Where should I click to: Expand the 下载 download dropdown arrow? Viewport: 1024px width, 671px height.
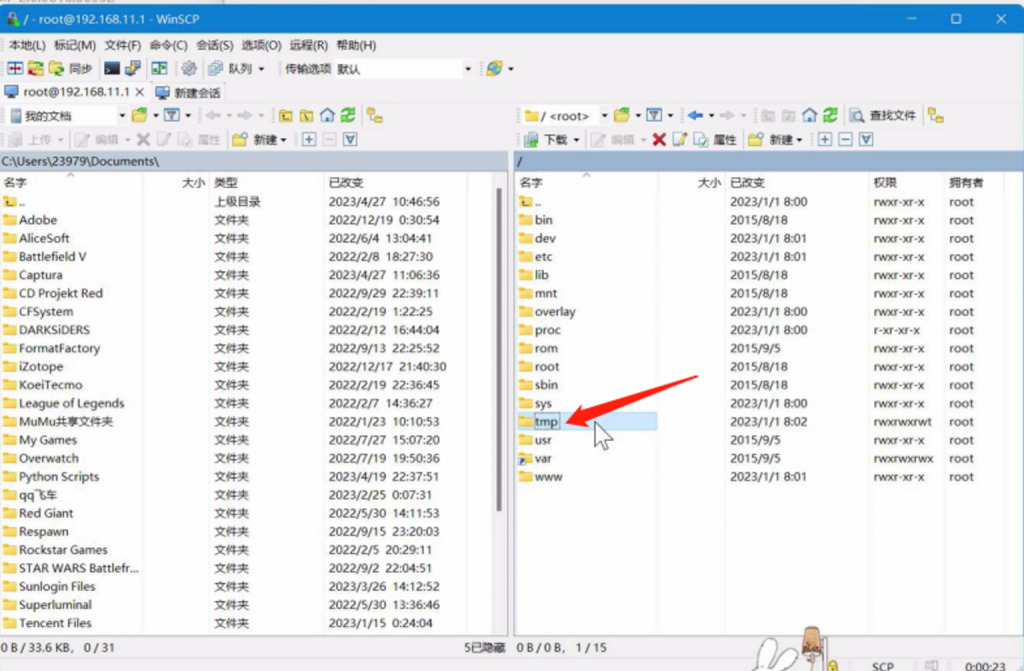click(576, 139)
